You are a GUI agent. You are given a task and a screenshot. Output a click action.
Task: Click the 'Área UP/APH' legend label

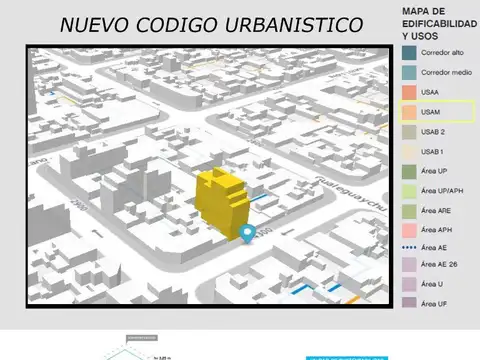click(442, 191)
